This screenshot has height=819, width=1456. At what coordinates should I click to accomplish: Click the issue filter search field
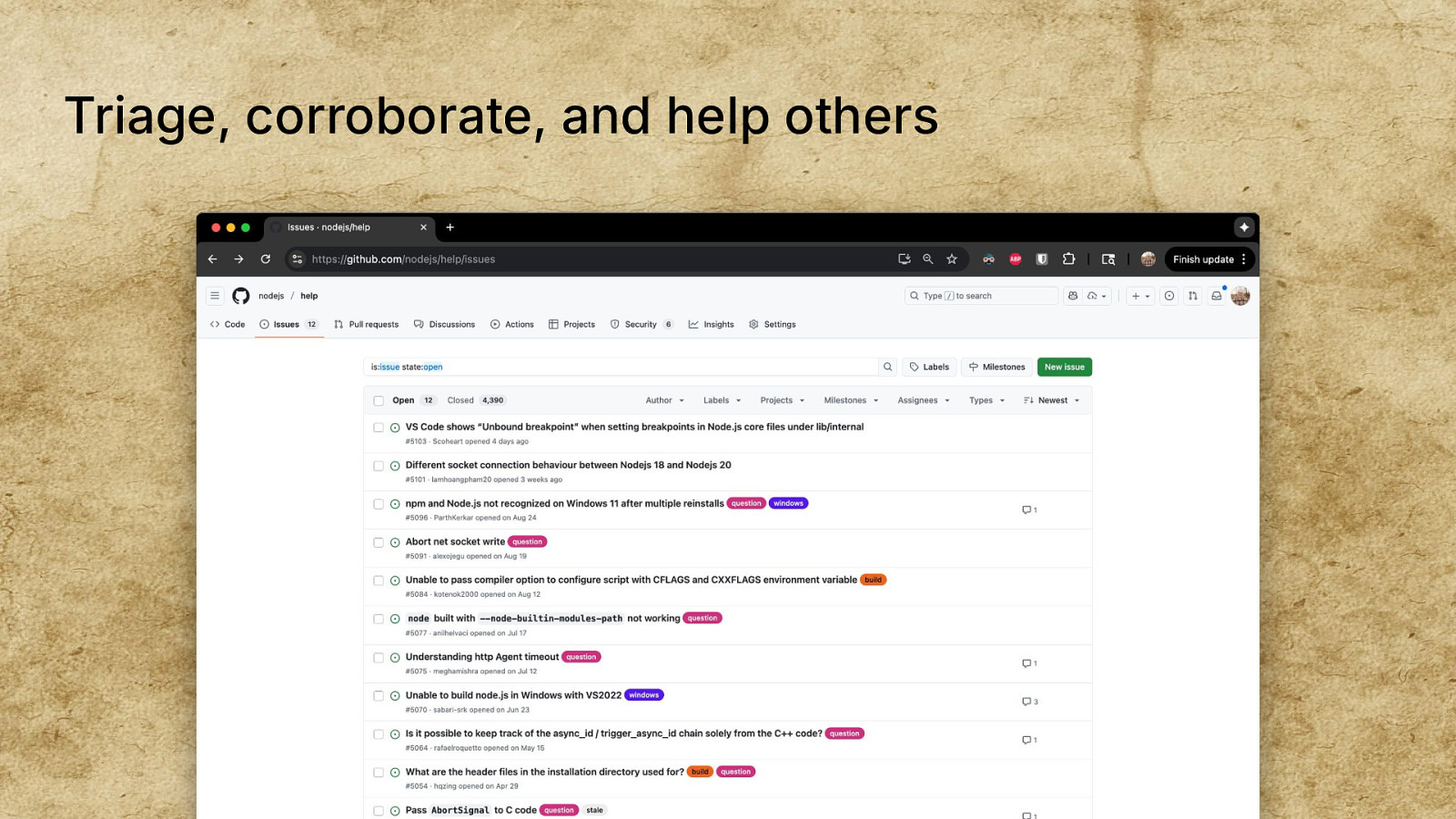619,367
